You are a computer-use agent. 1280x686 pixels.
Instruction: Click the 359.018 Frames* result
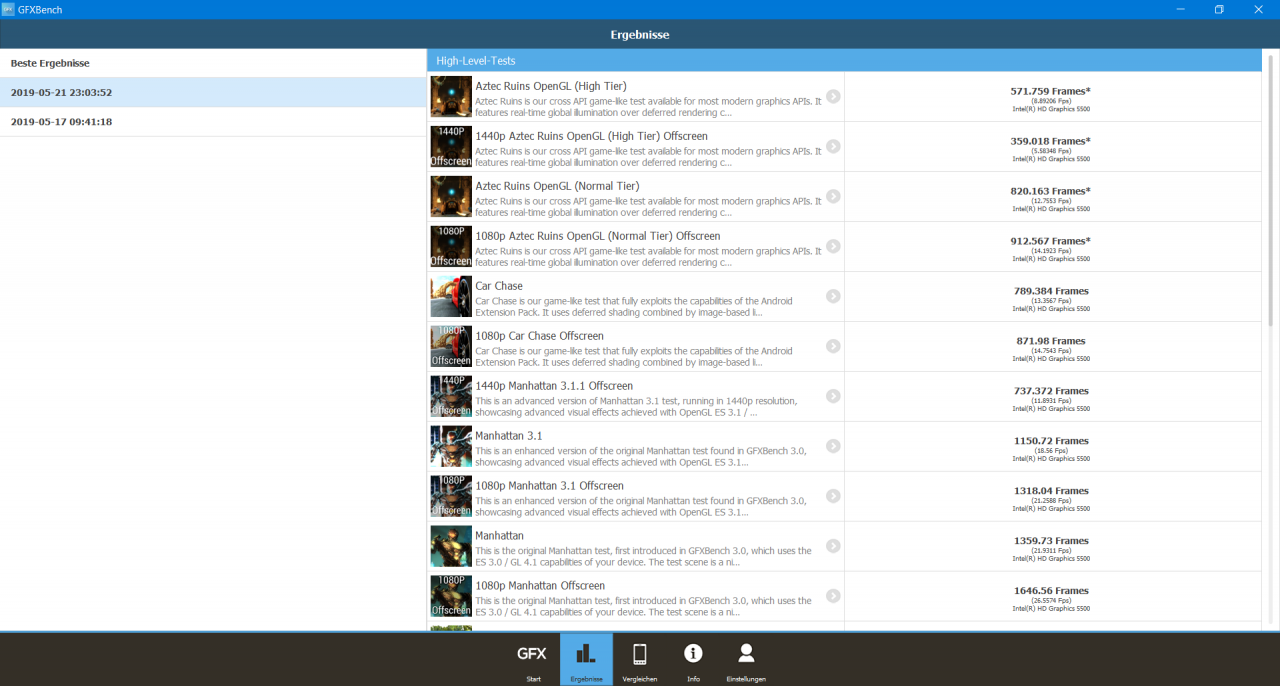1050,141
